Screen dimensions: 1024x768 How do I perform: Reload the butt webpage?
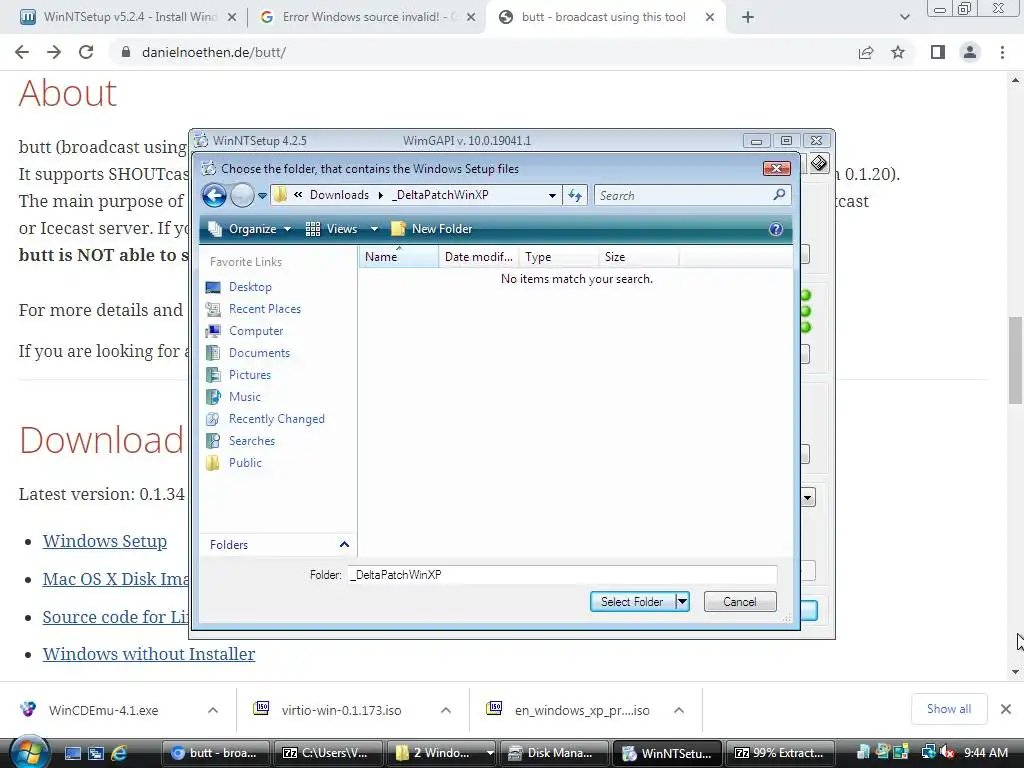coord(86,52)
